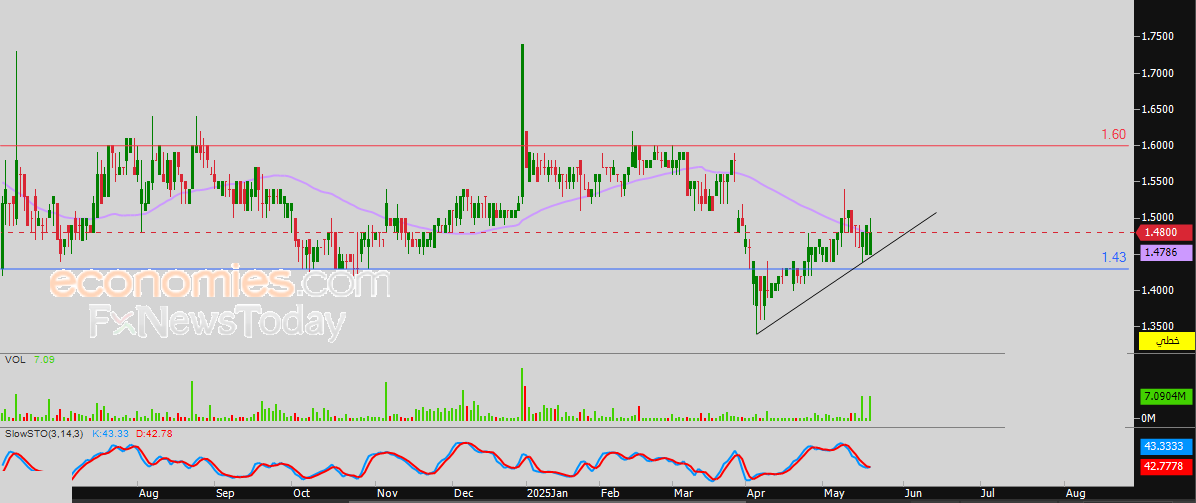Click the red 42.7778 stochastic D tag
Screen dimensions: 1196x503
pyautogui.click(x=1166, y=467)
